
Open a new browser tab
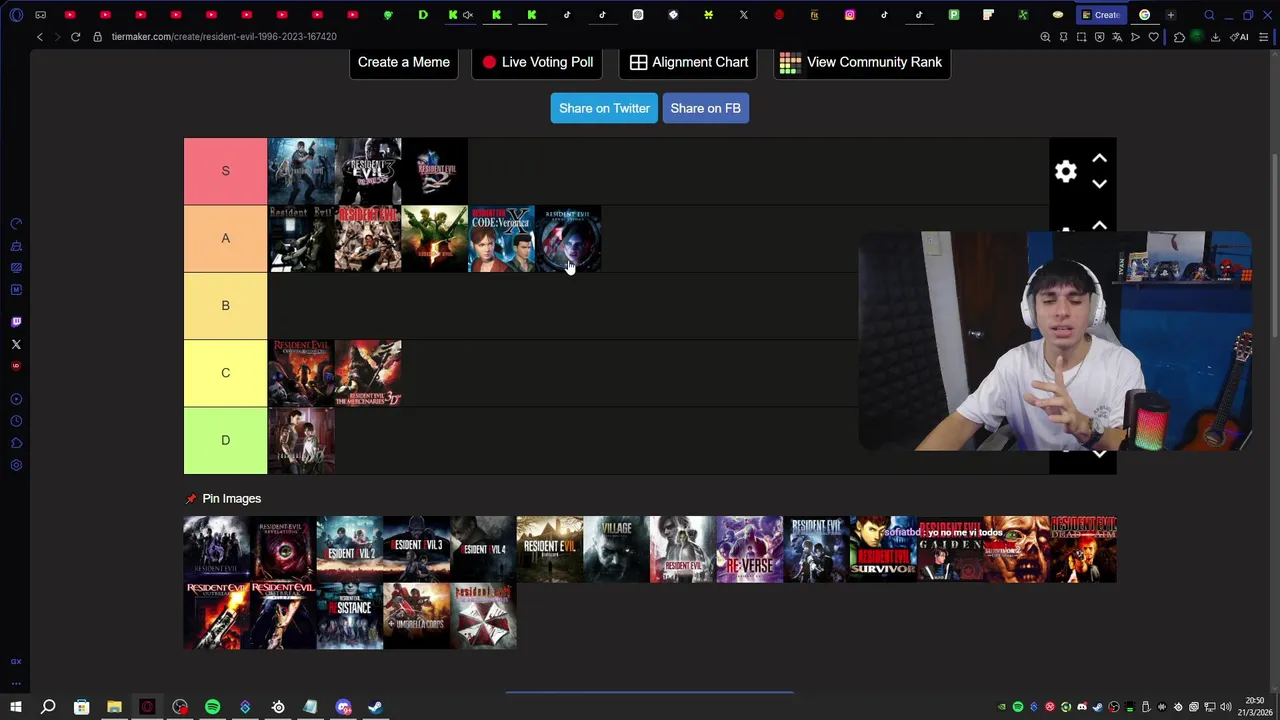[x=1171, y=15]
